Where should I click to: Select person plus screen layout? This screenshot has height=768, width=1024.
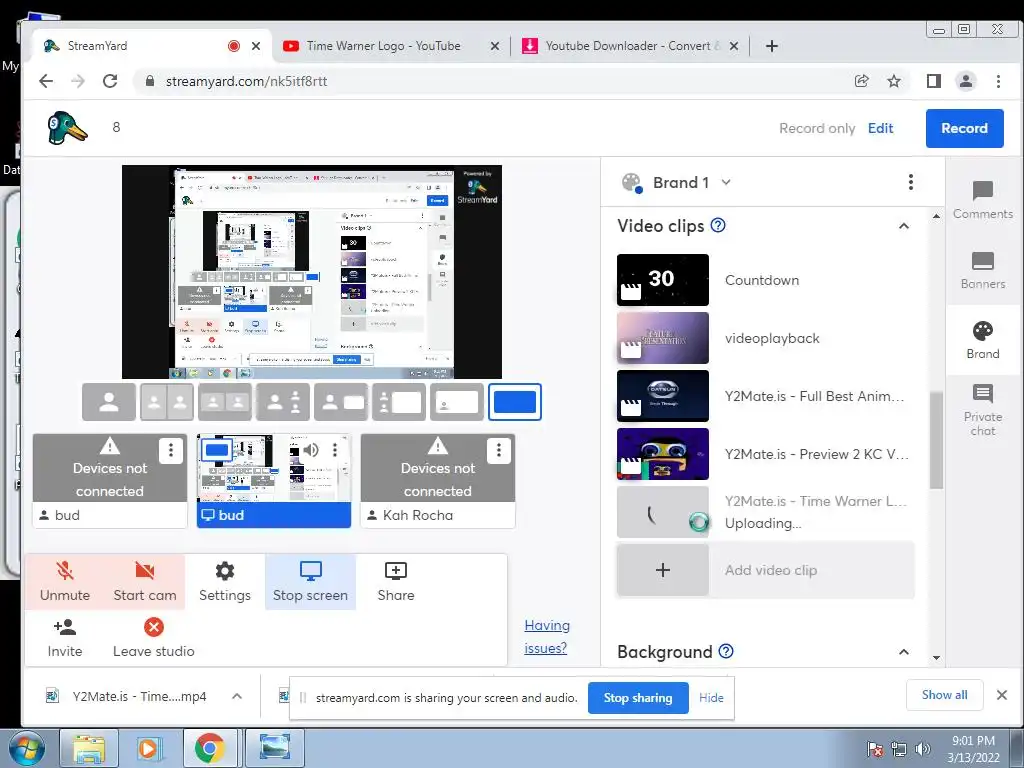(341, 402)
